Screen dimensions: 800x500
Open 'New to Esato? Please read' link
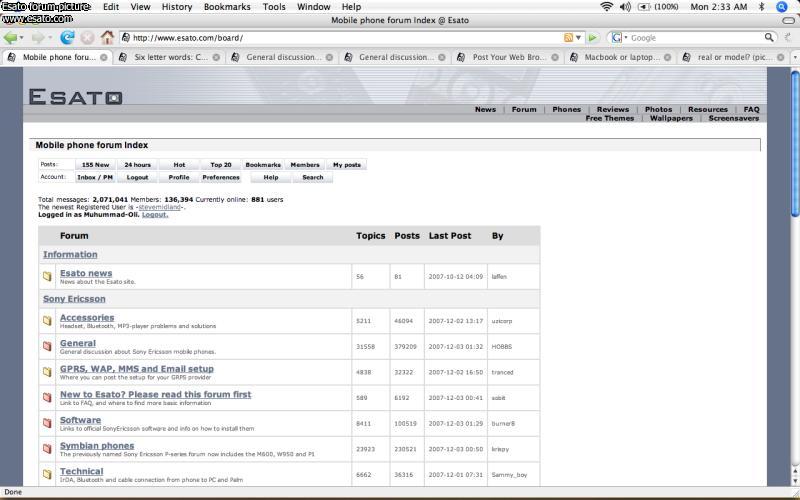(156, 394)
